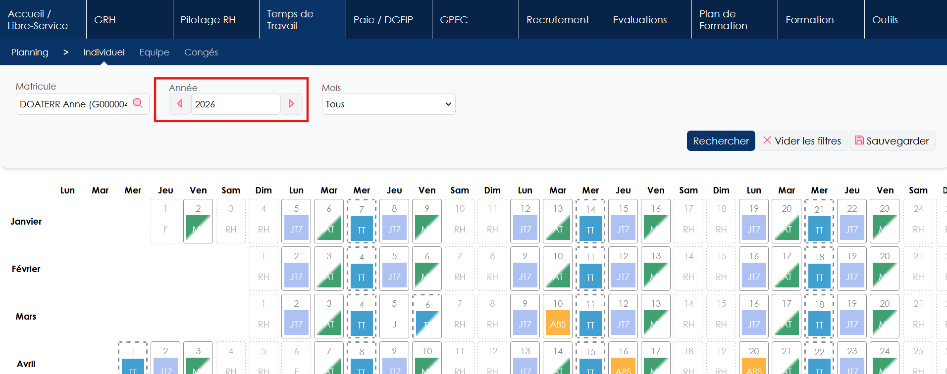The width and height of the screenshot is (947, 374).
Task: Open the Accueil / Libre-Service menu
Action: (x=43, y=19)
